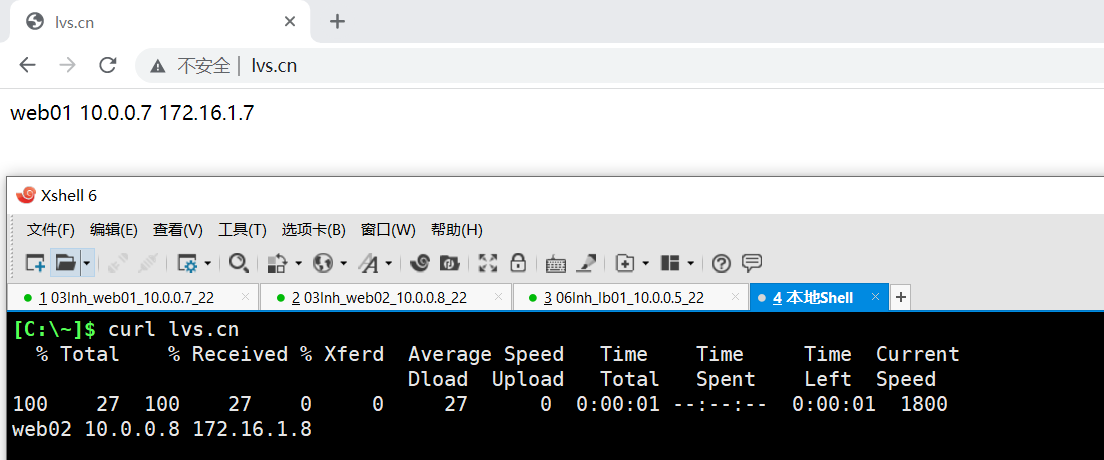Close the 03lnh_web01 session tab
Viewport: 1104px width, 460px height.
point(245,297)
